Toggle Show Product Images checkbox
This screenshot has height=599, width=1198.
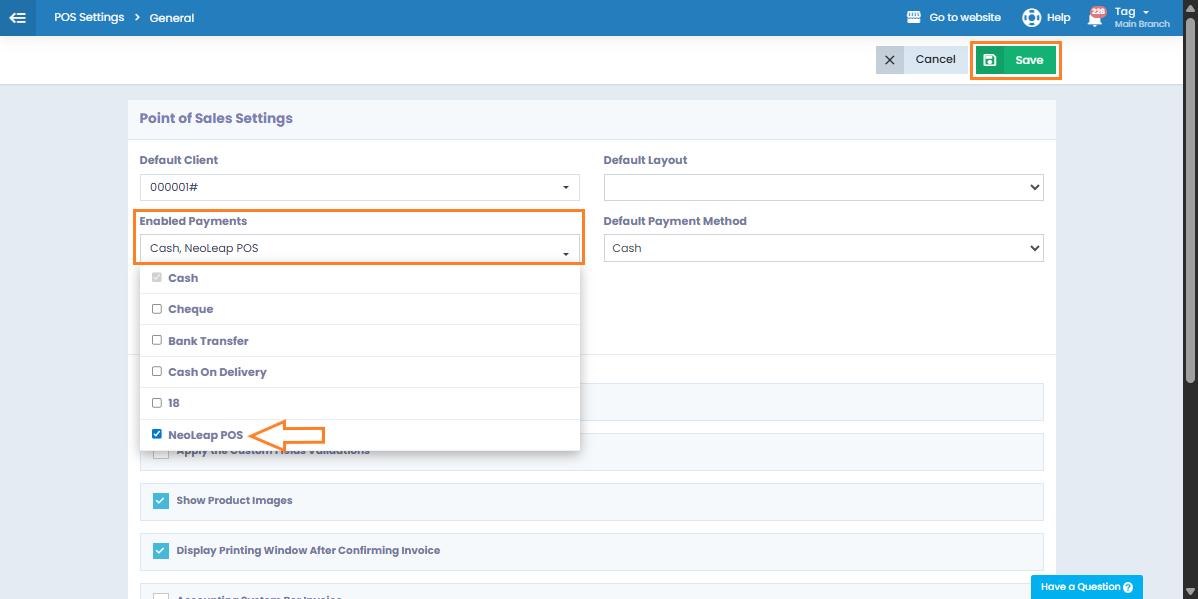click(x=161, y=500)
